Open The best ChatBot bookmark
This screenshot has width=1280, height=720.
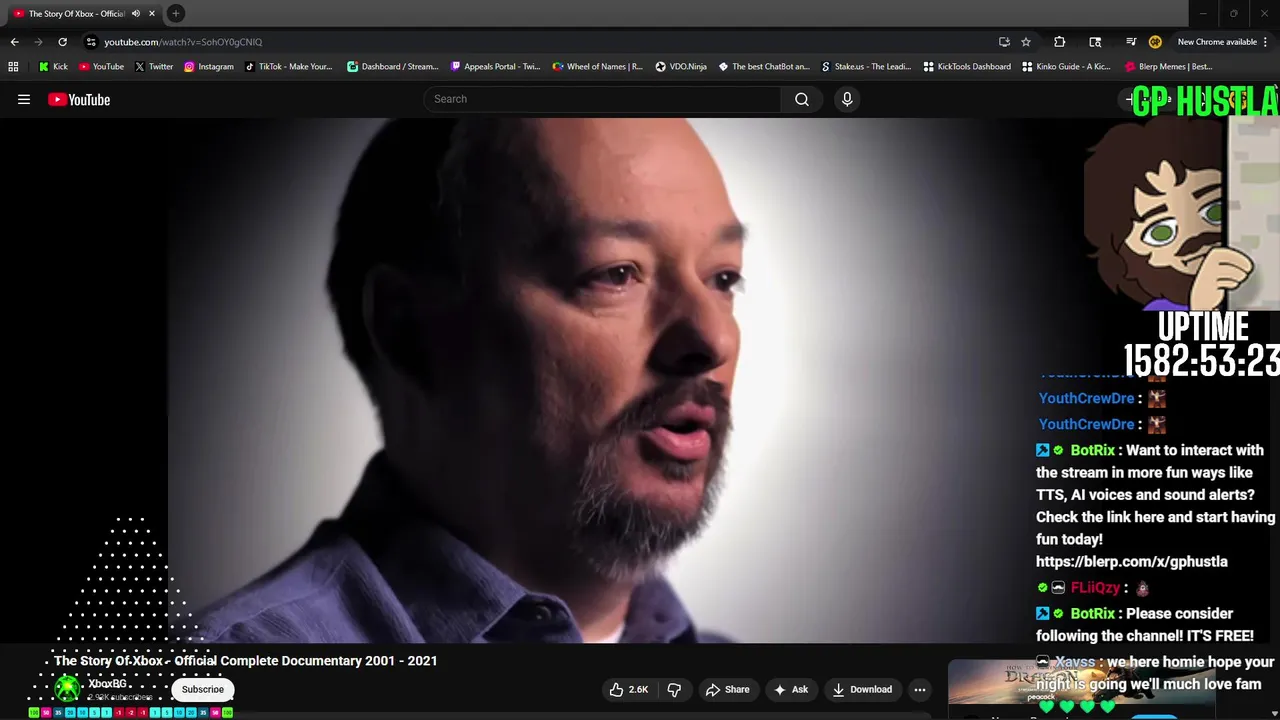coord(764,67)
